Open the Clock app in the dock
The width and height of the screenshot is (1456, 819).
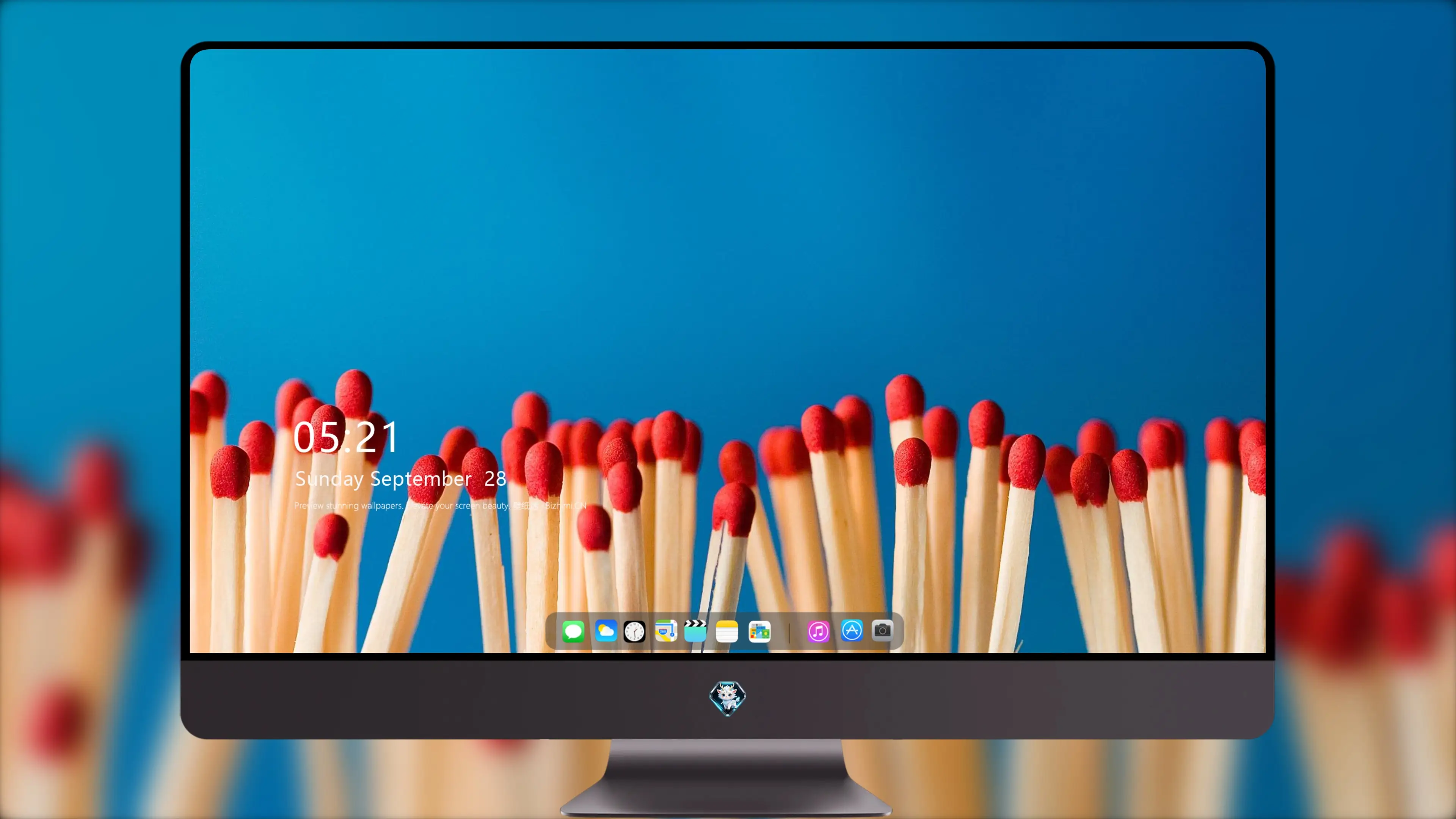pos(634,631)
